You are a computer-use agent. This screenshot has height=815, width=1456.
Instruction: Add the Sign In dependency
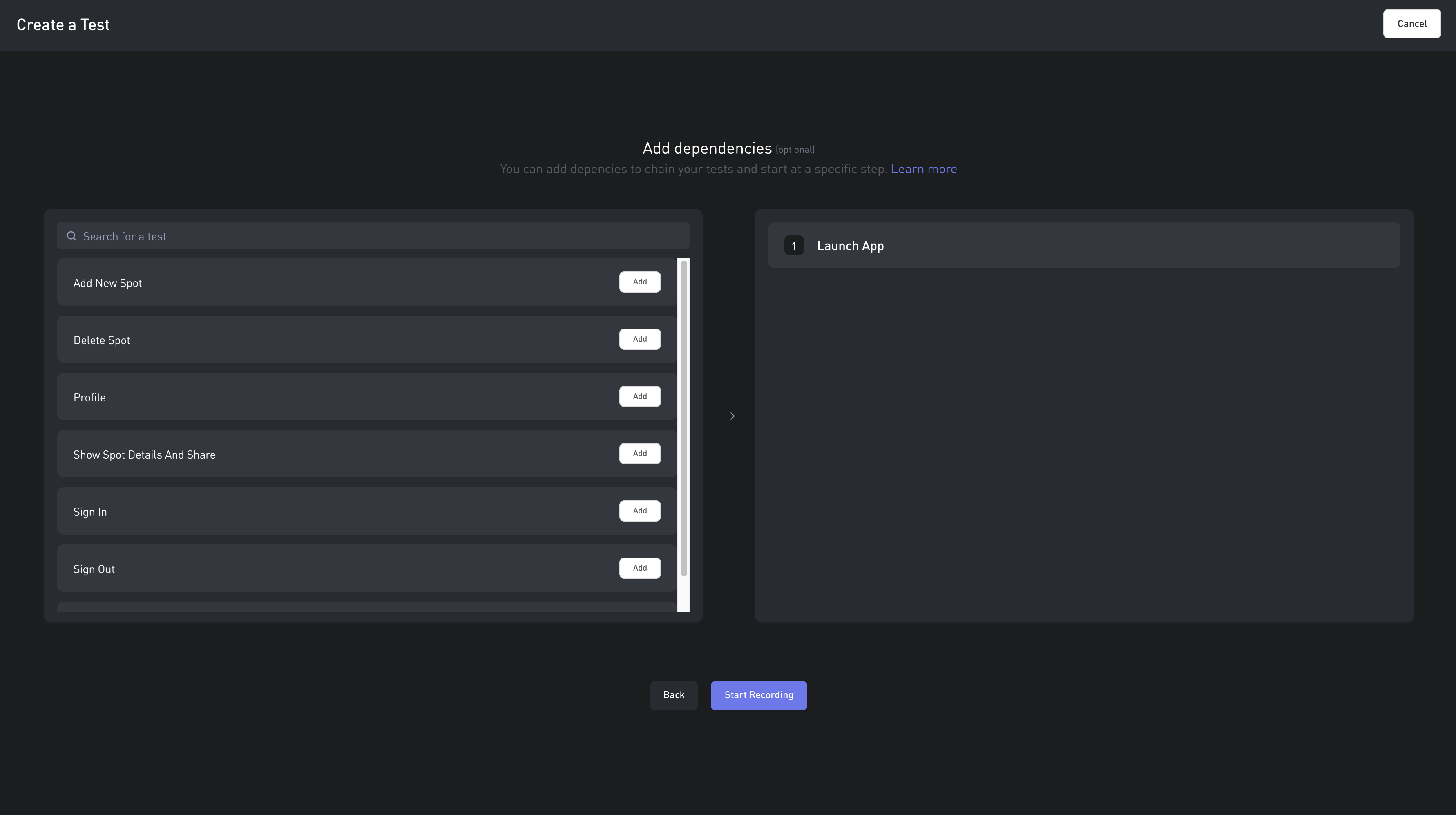[639, 511]
